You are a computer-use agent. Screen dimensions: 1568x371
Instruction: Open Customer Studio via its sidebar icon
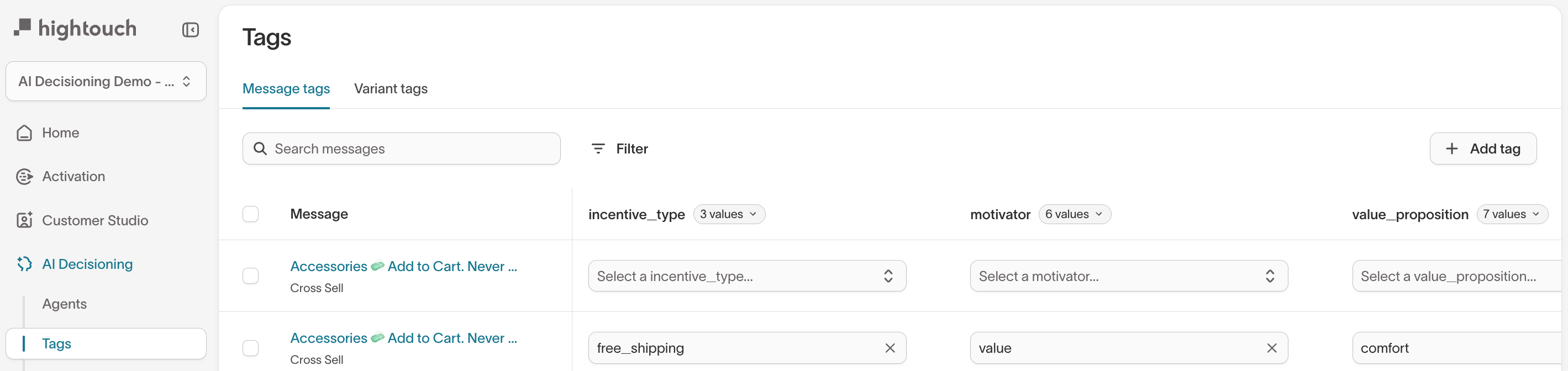point(24,220)
